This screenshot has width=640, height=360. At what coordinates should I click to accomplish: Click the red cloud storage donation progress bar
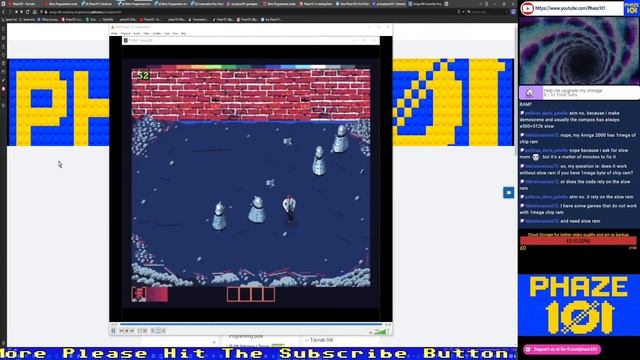tap(578, 241)
